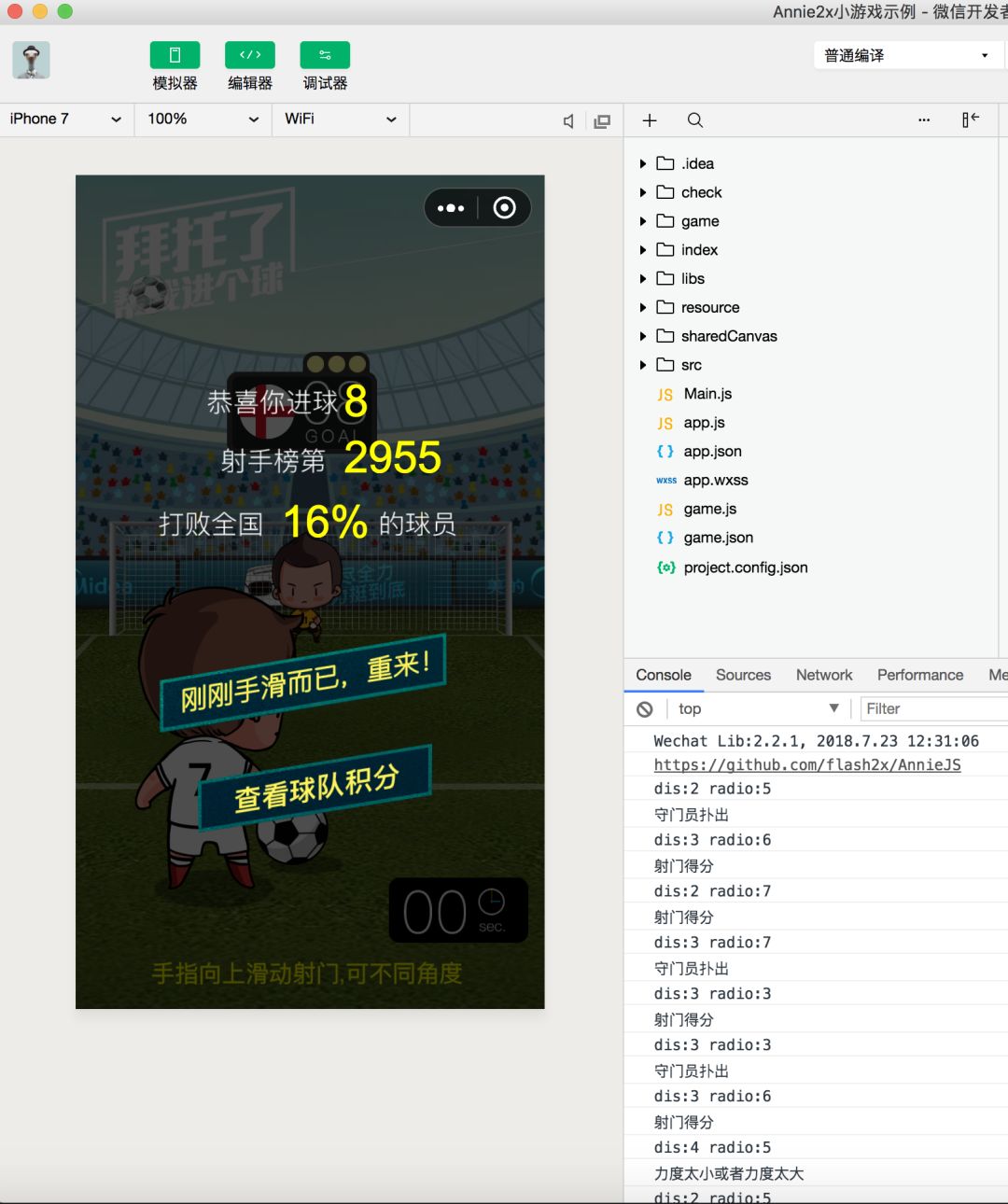Select the Wechat Lib:2.2.1 console line
Image resolution: width=1008 pixels, height=1204 pixels.
pyautogui.click(x=816, y=741)
